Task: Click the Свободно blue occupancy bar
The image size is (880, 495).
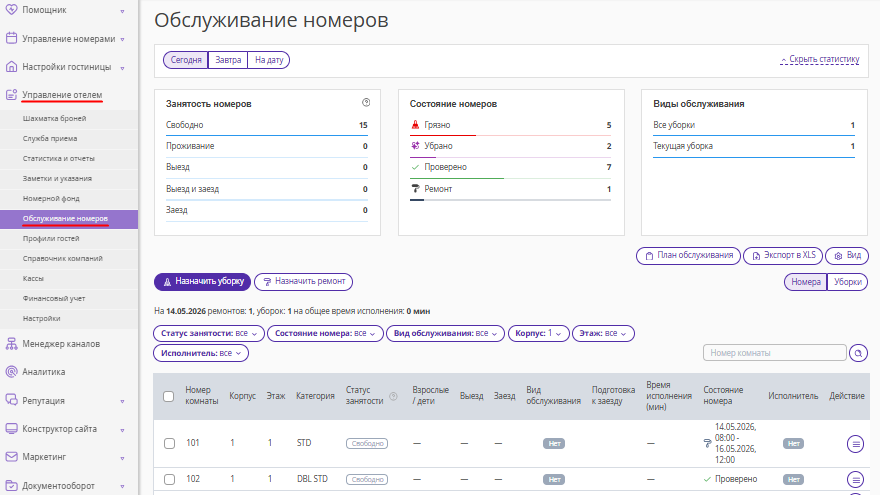Action: [x=267, y=135]
